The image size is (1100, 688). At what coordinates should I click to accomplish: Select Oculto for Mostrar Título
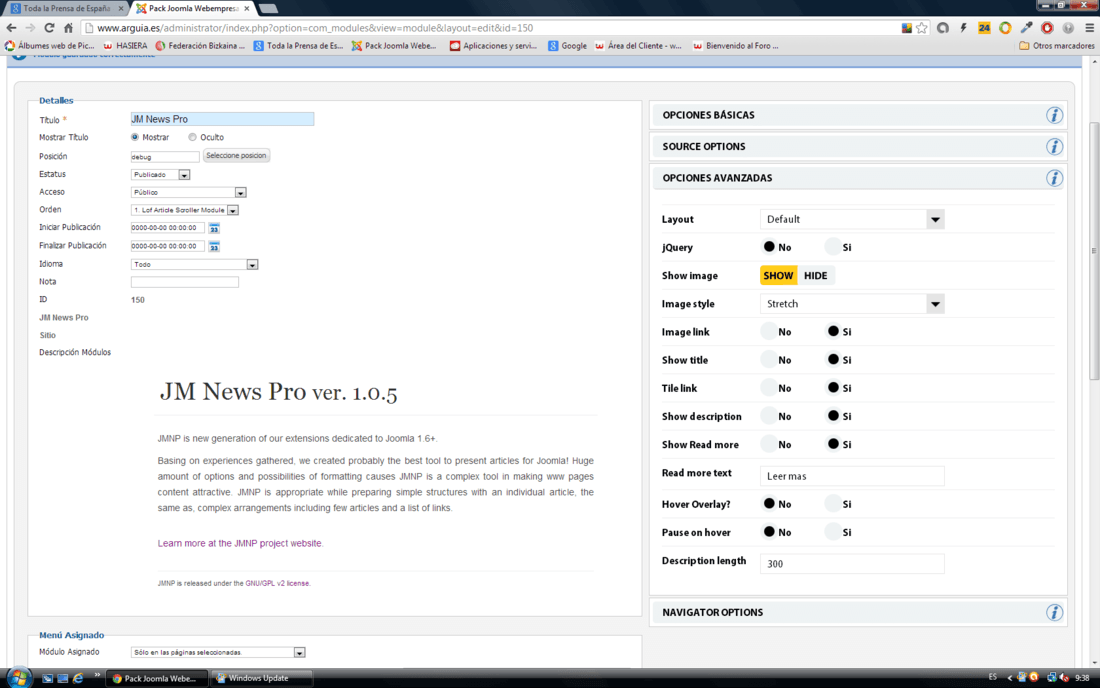point(192,137)
